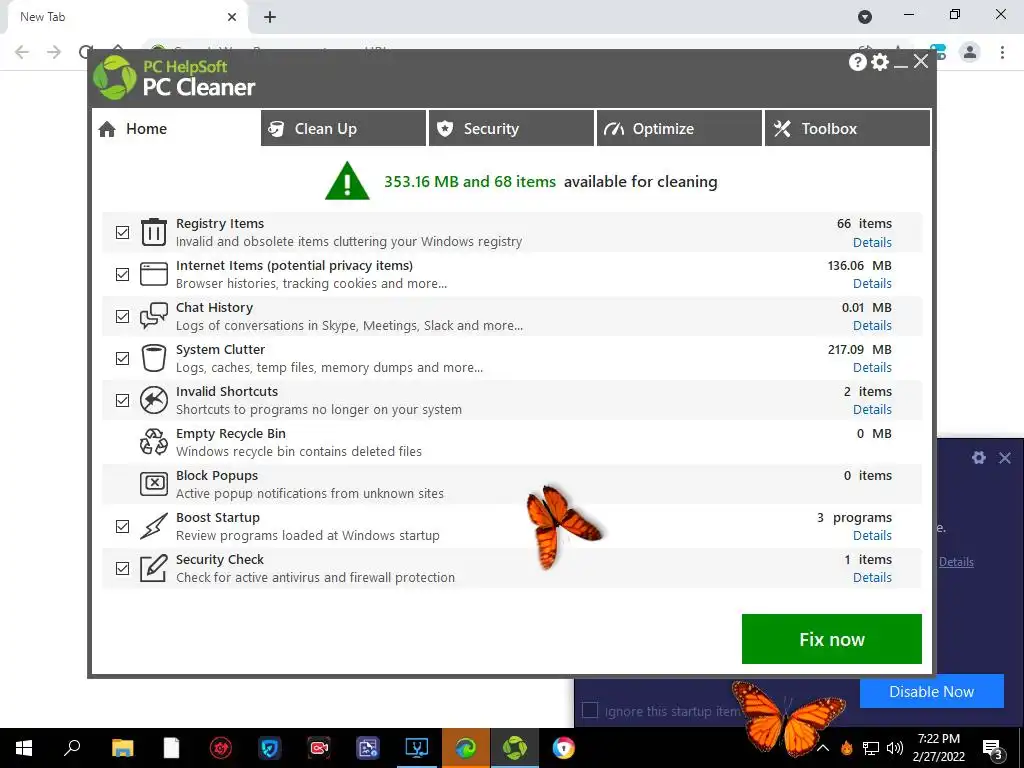
Task: Switch to the Clean Up tab
Action: (344, 129)
